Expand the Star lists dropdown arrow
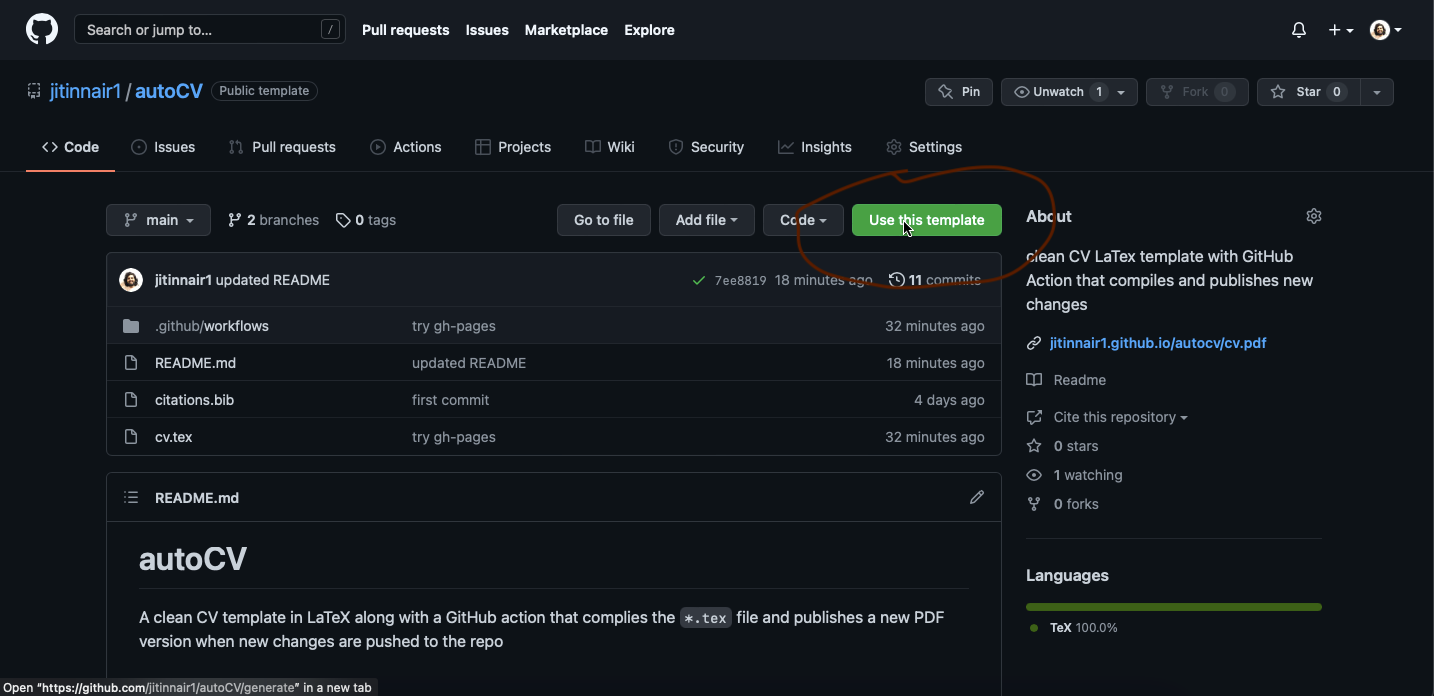This screenshot has height=696, width=1434. click(1377, 92)
